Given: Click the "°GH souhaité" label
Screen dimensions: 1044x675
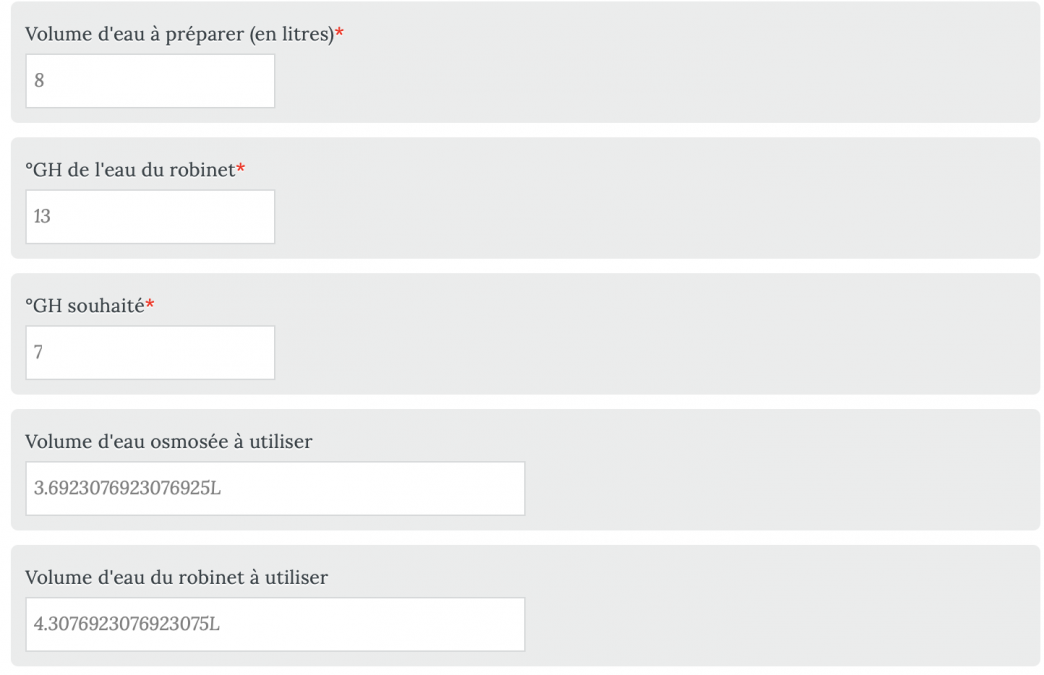Looking at the screenshot, I should tap(85, 306).
